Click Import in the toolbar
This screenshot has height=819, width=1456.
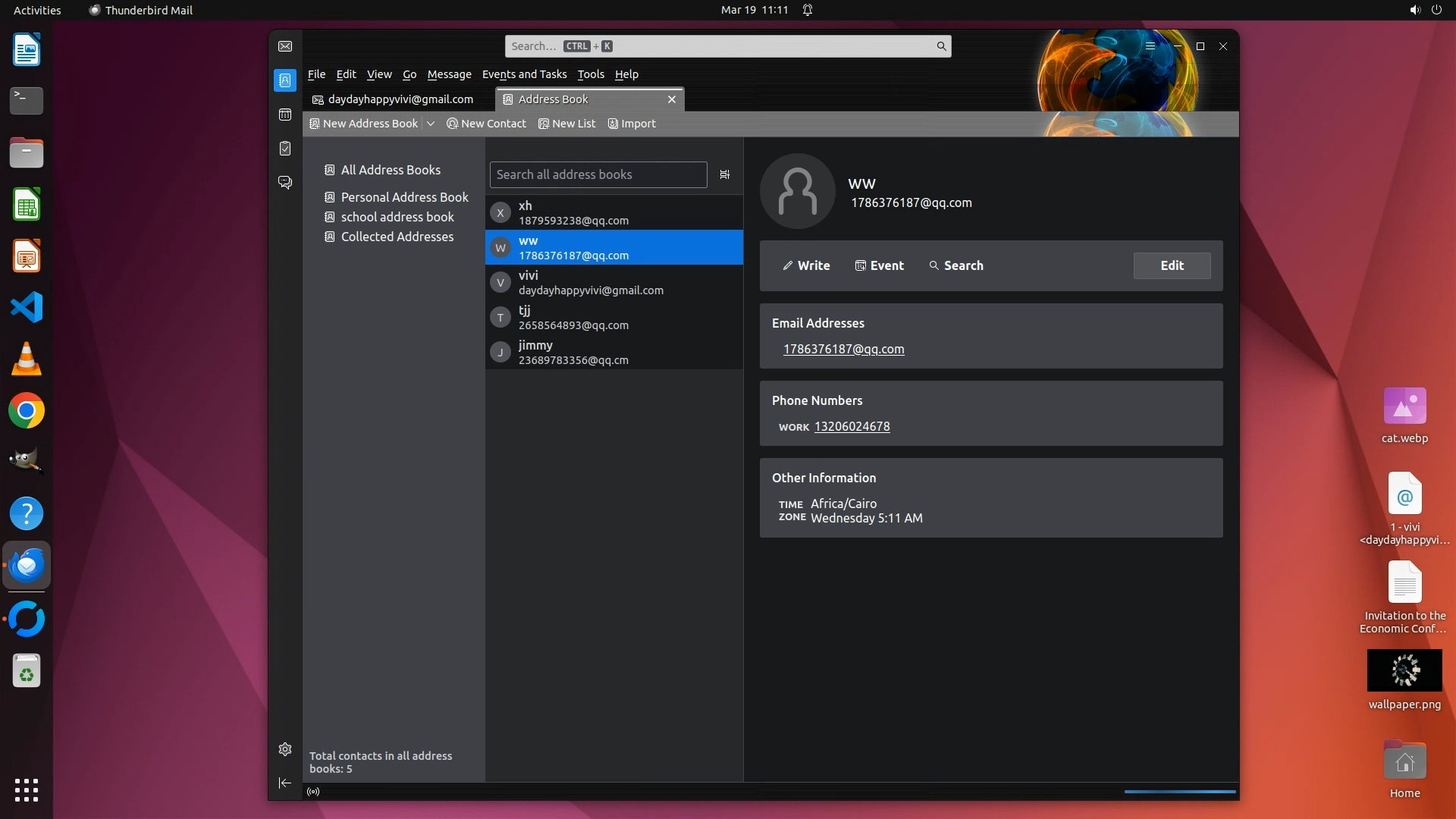pyautogui.click(x=632, y=124)
